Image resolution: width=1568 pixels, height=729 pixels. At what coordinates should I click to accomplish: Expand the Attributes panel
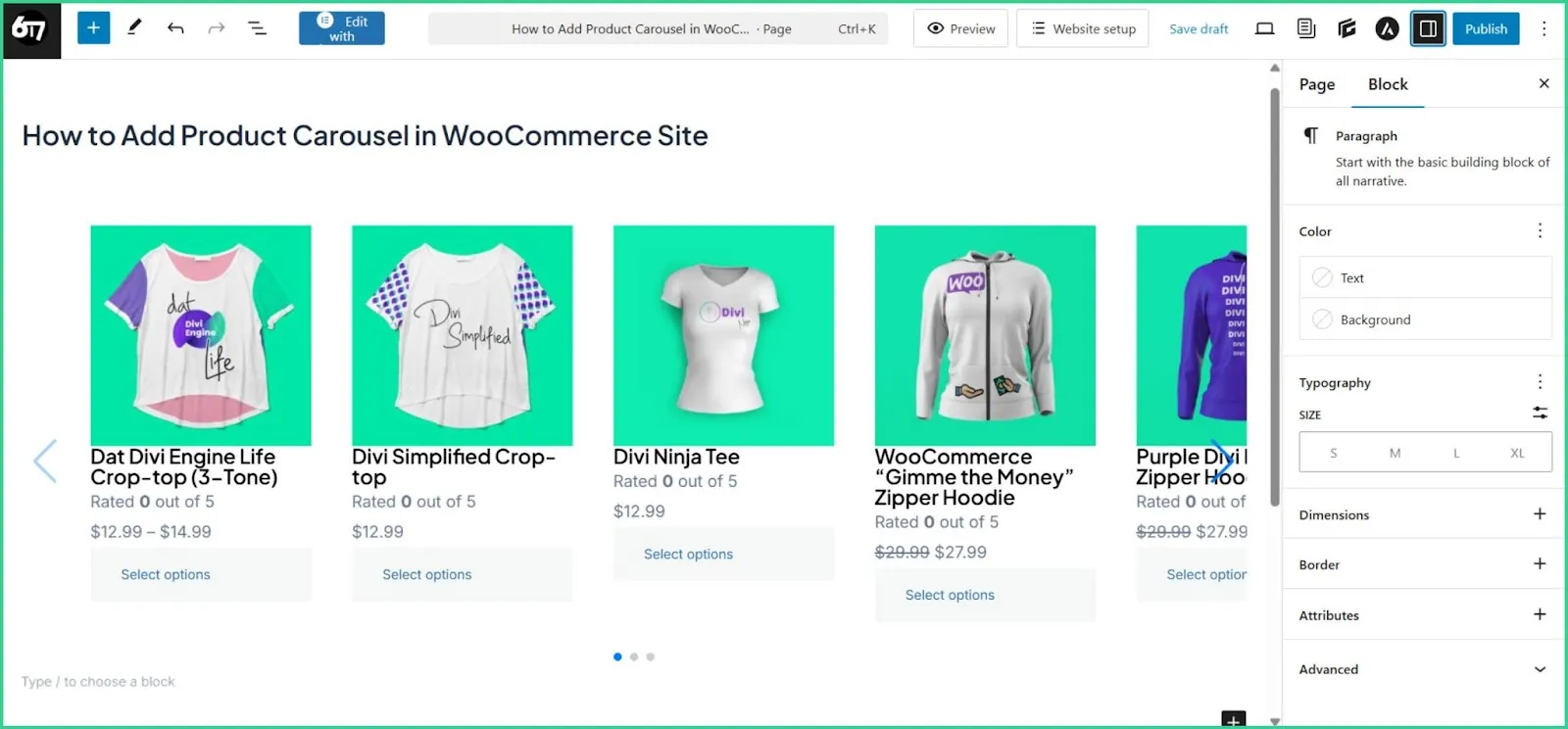1424,614
